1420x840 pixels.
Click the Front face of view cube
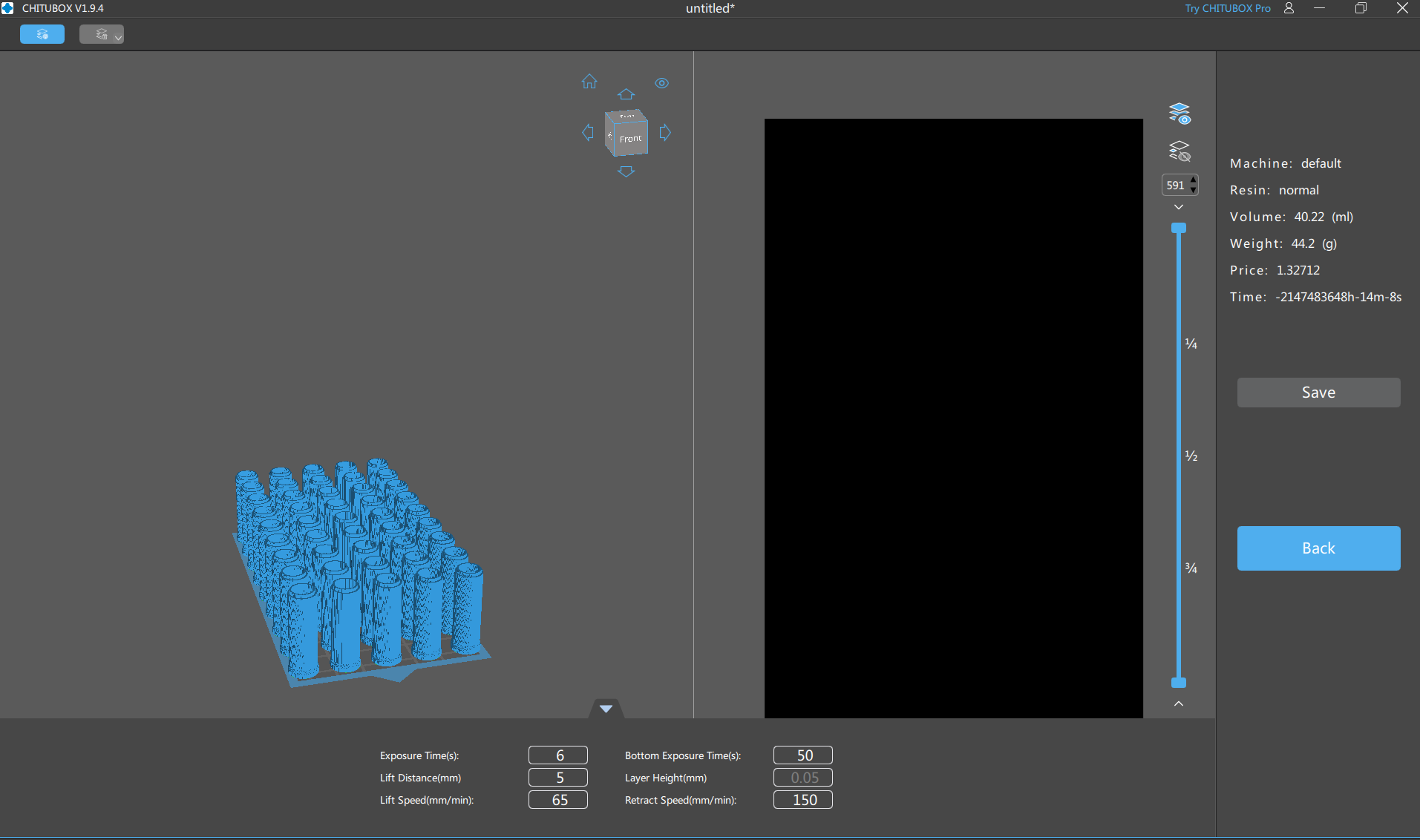coord(630,139)
